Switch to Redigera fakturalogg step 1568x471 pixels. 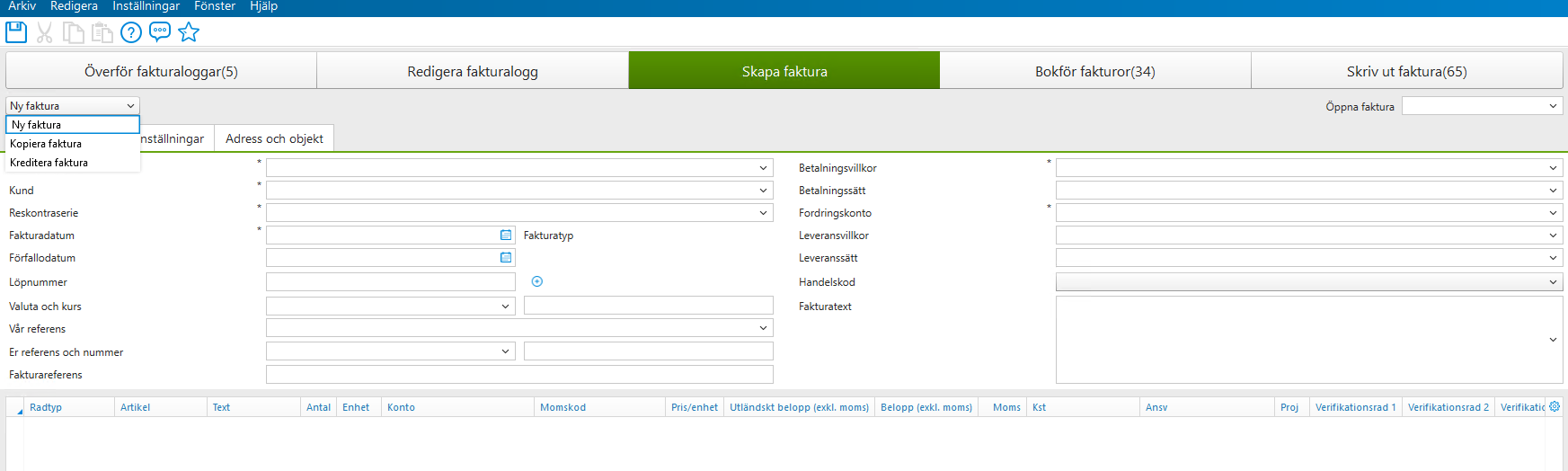click(473, 71)
